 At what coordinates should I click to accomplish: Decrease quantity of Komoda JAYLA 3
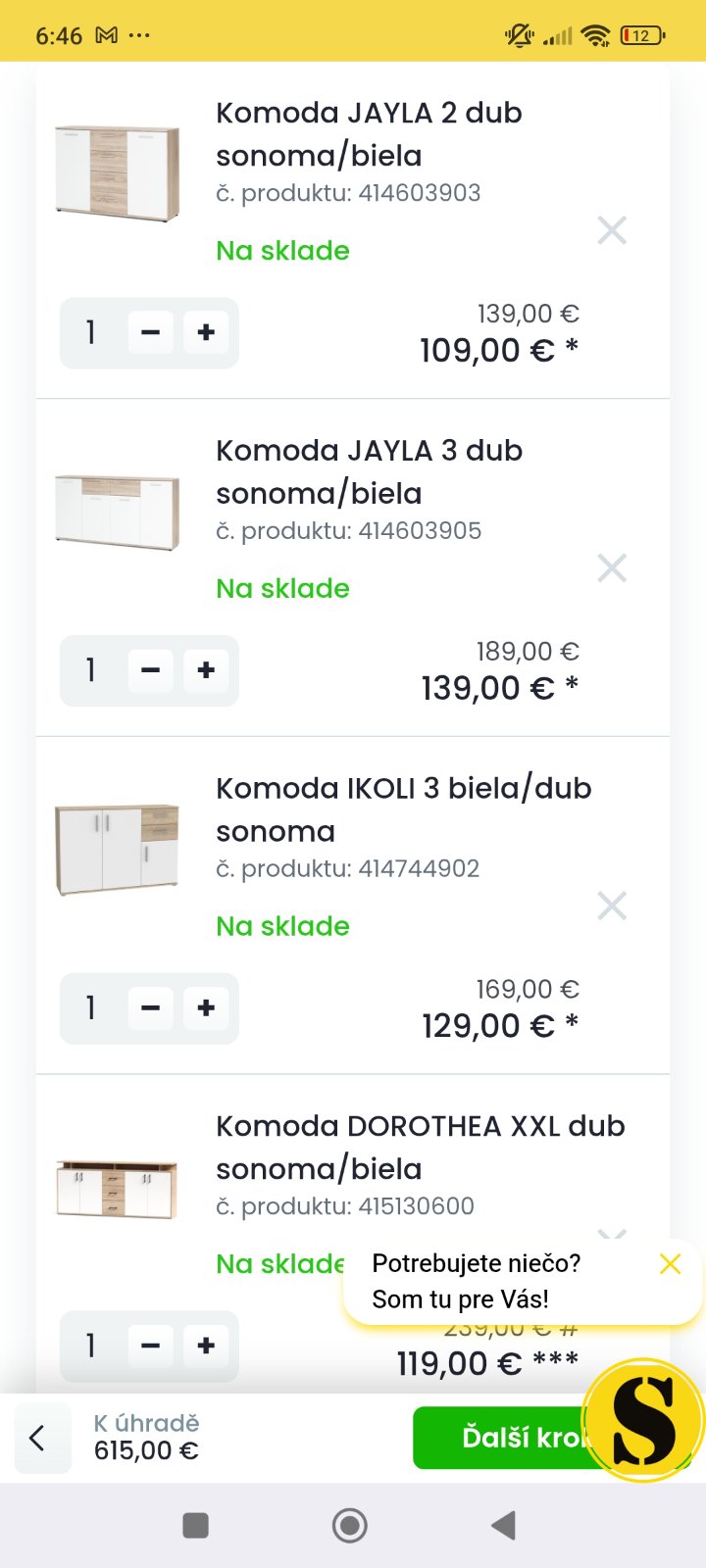[x=151, y=670]
